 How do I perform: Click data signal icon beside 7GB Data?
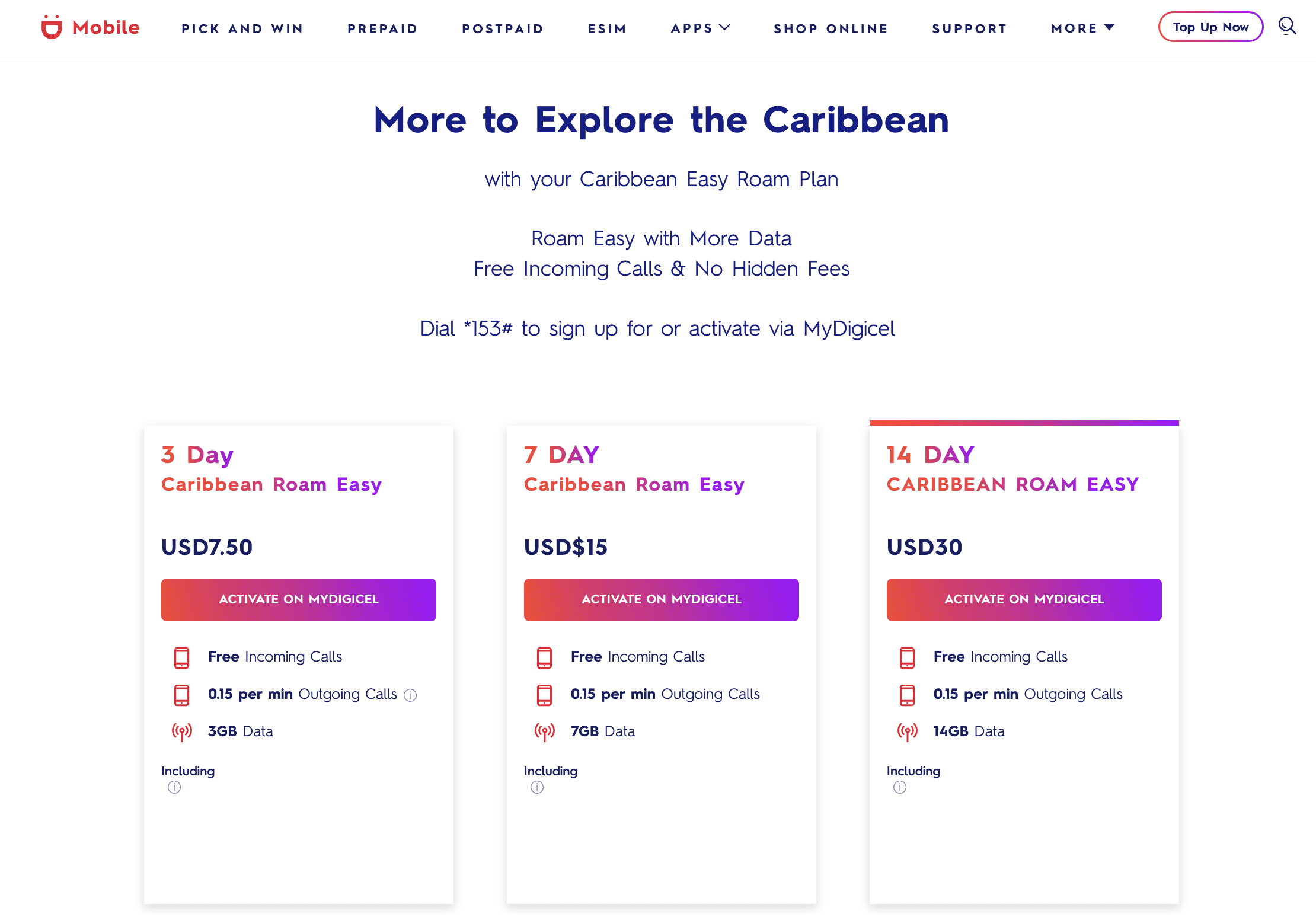point(544,731)
